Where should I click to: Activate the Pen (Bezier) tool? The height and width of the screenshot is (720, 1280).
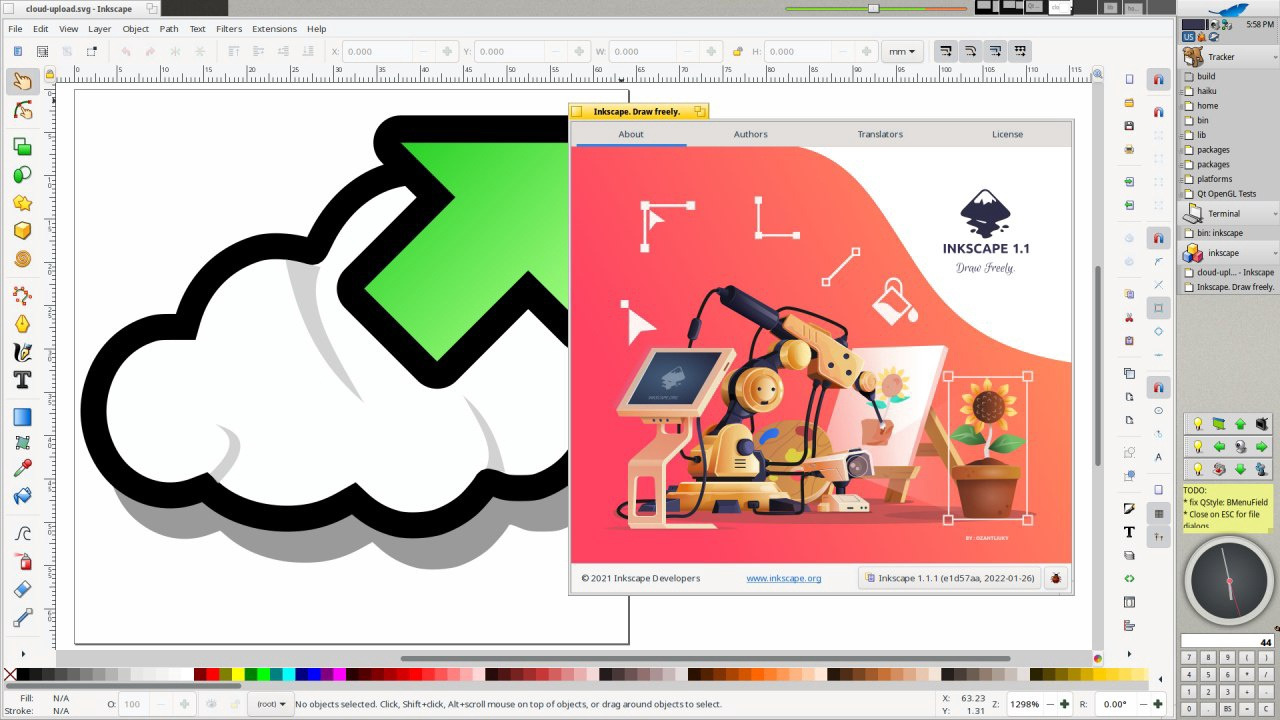click(22, 324)
